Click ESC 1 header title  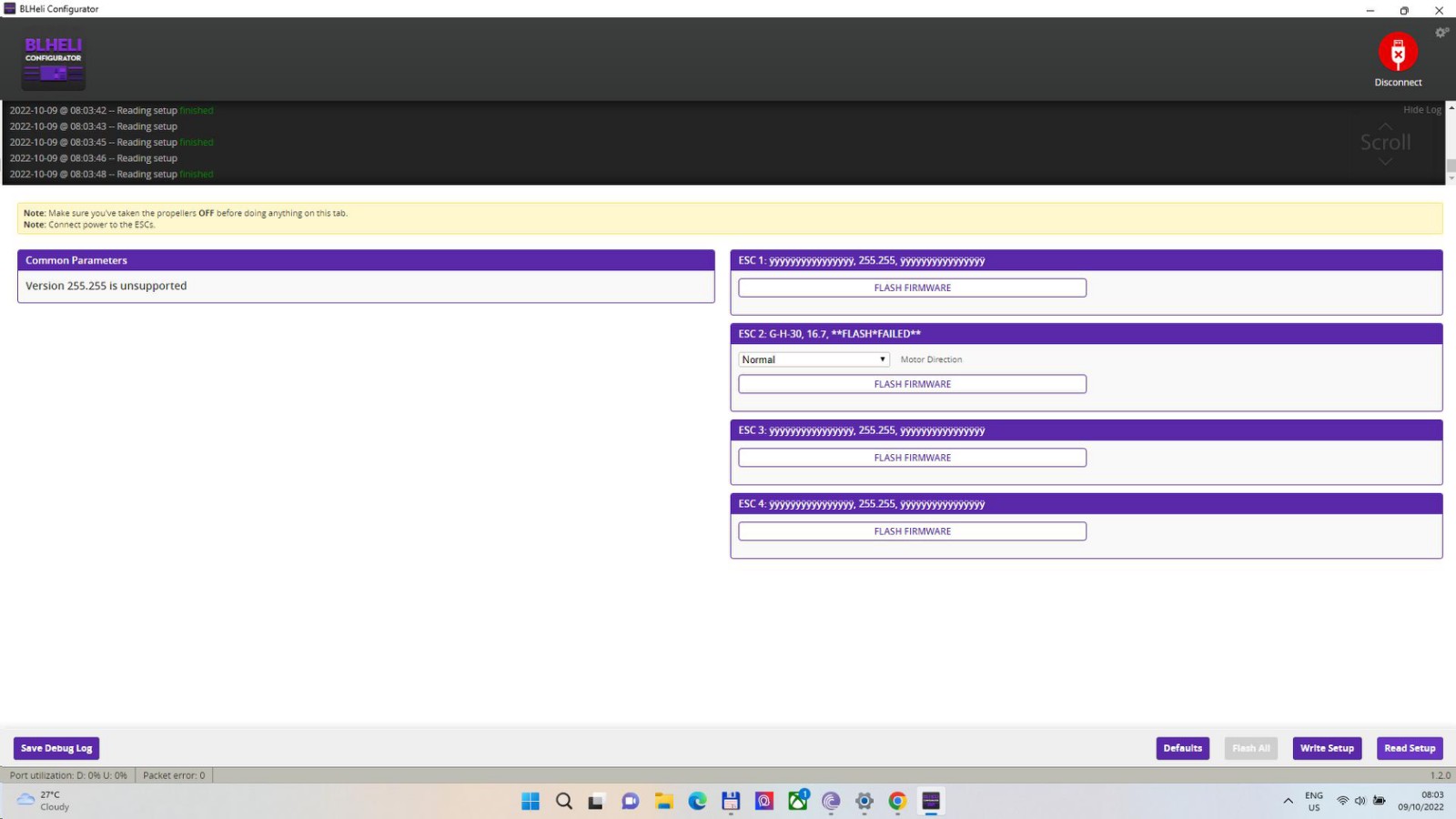pyautogui.click(x=861, y=260)
